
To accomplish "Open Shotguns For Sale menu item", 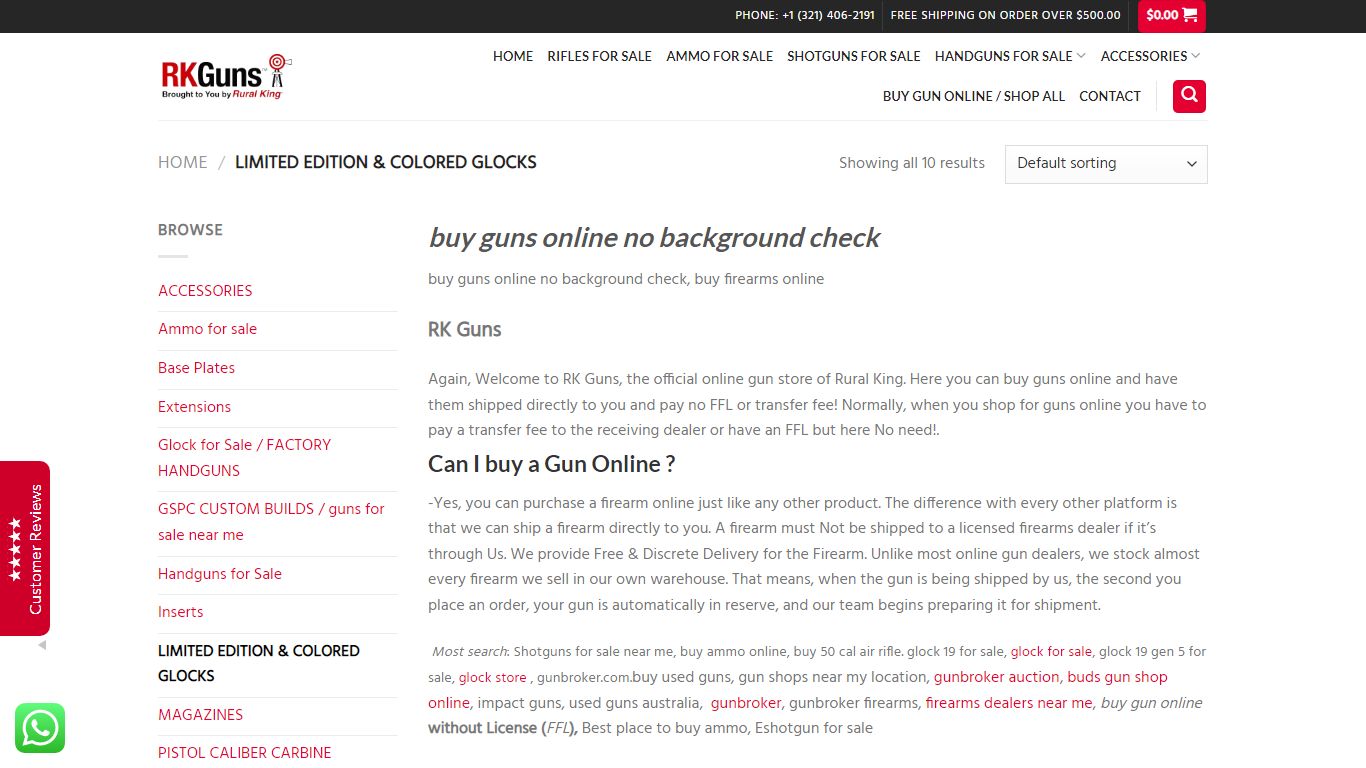I will (x=853, y=56).
